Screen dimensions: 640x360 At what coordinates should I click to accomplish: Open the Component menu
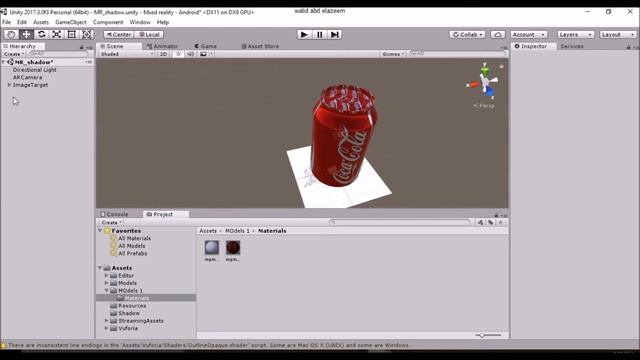pyautogui.click(x=108, y=22)
